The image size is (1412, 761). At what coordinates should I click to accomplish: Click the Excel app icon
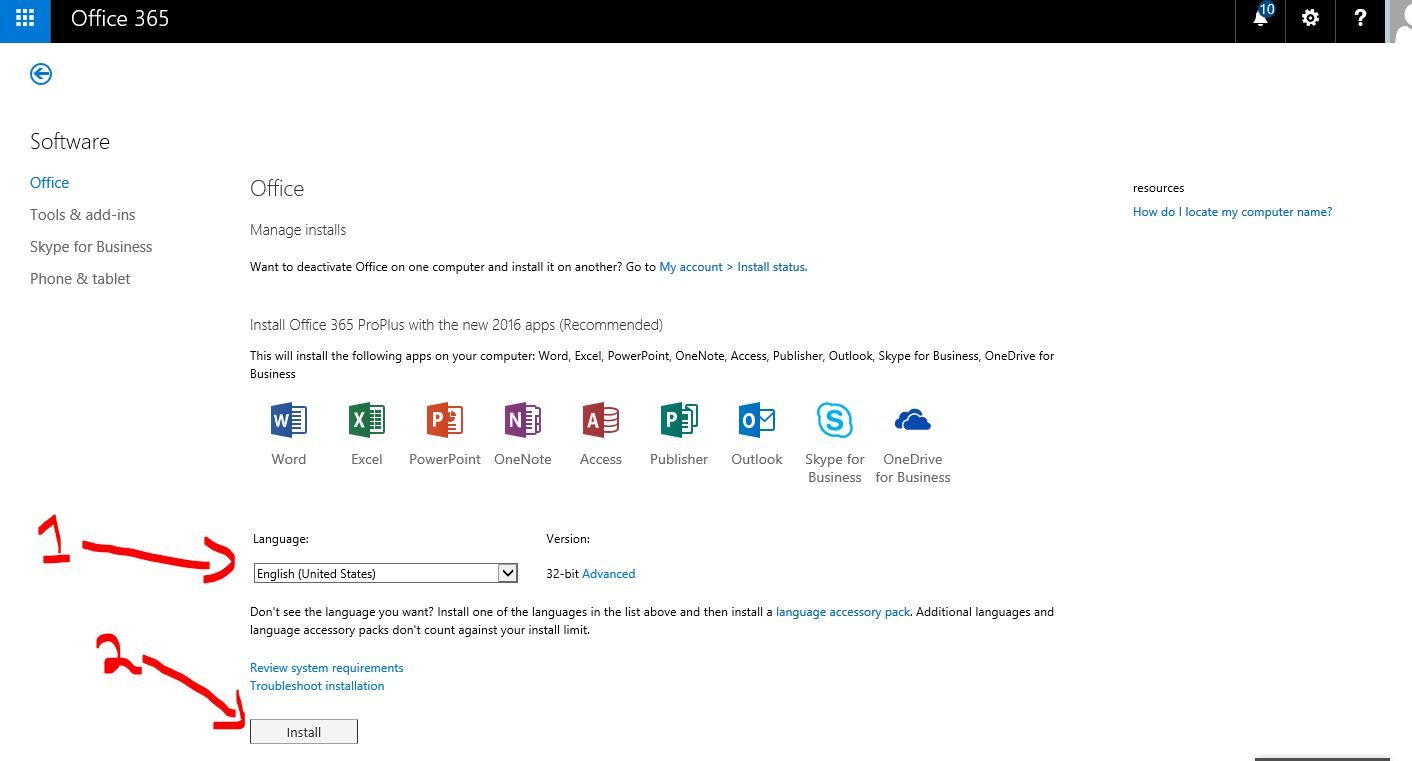pos(367,420)
